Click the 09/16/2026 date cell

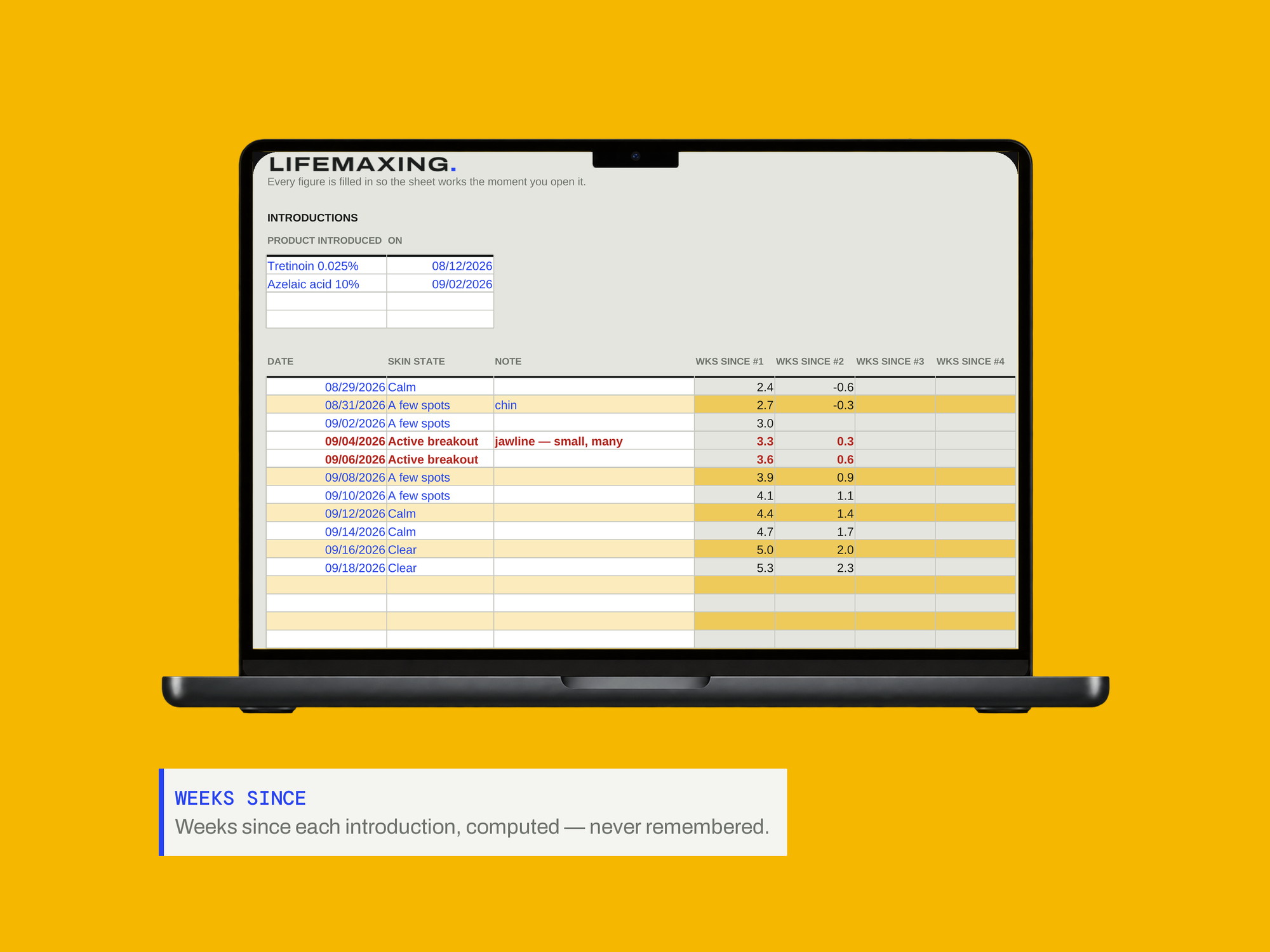click(326, 550)
